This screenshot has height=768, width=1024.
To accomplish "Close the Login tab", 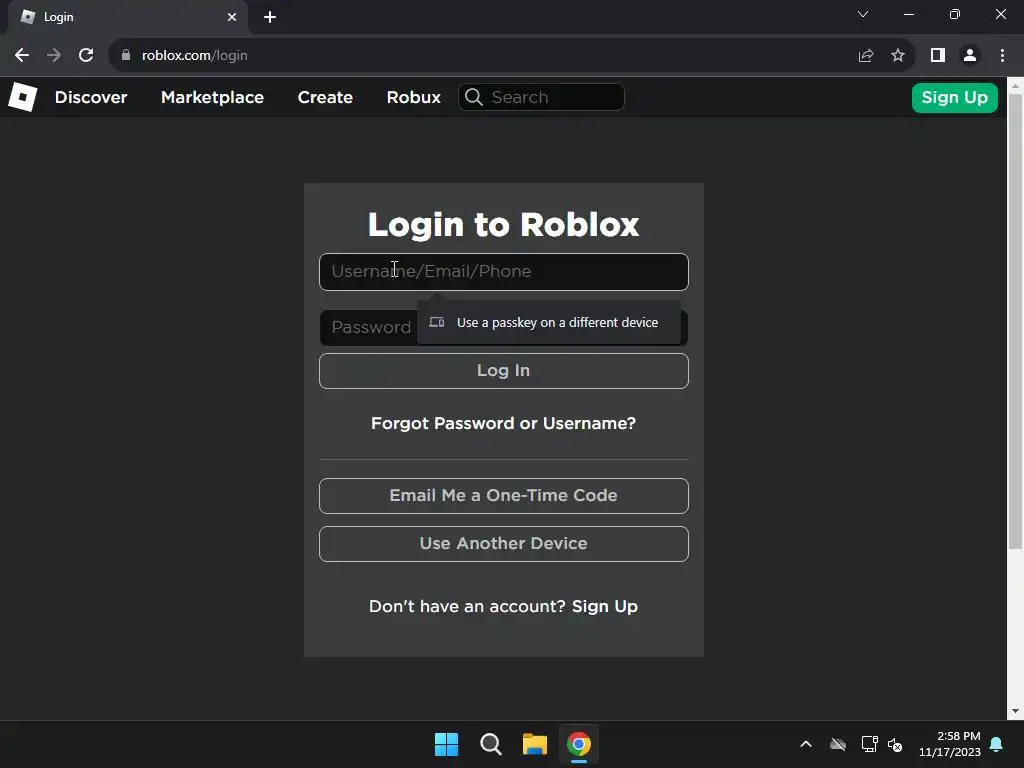I will click(232, 17).
